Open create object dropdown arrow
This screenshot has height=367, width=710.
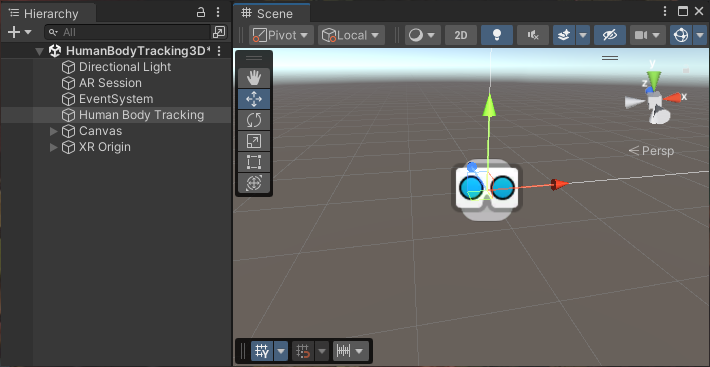pos(28,33)
